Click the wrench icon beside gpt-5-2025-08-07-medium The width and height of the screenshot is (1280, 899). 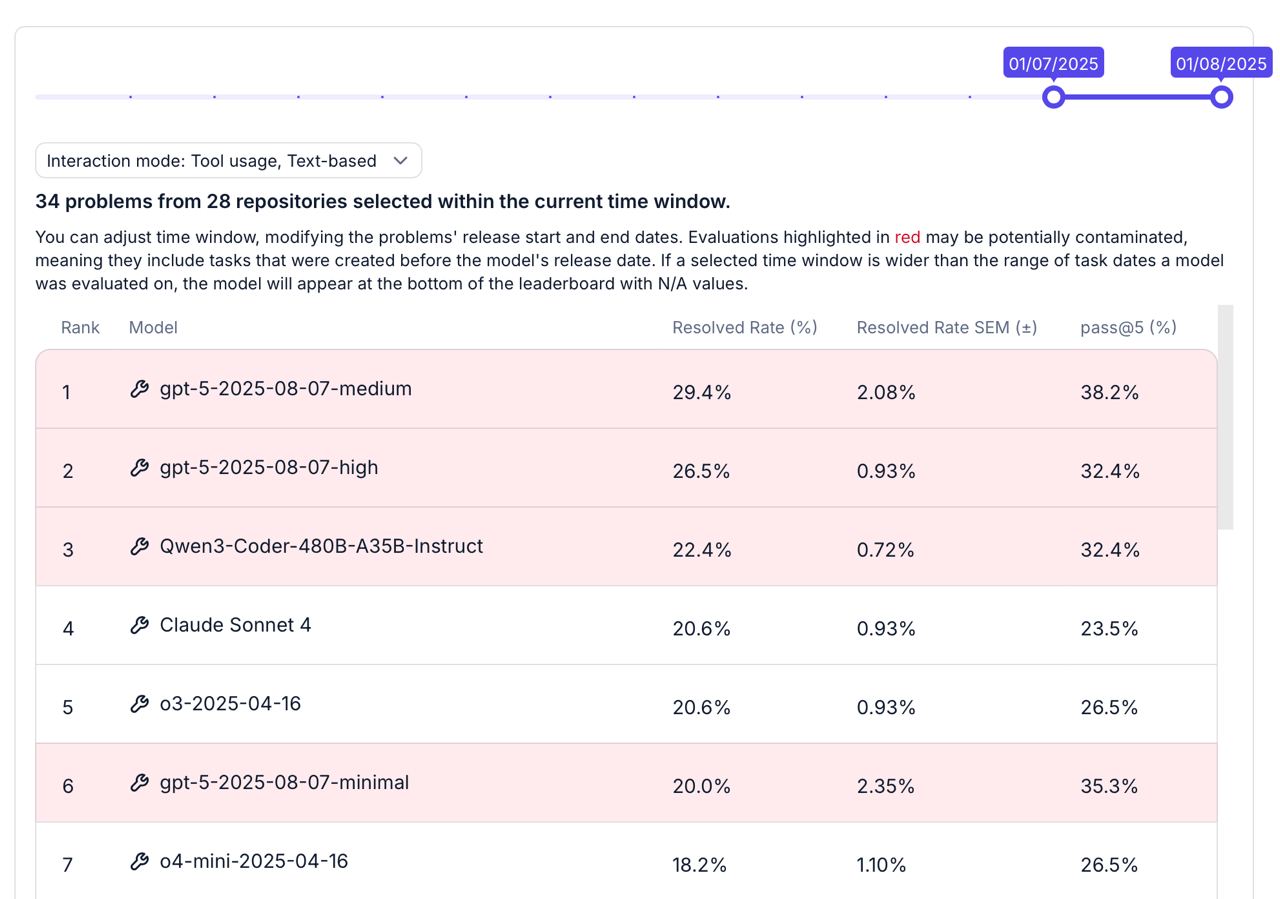140,389
